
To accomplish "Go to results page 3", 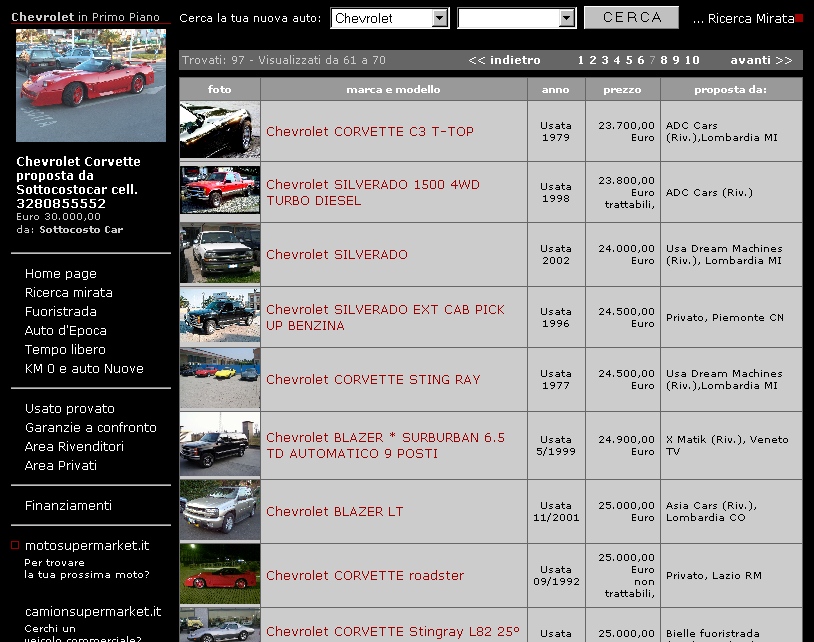I will [x=605, y=60].
